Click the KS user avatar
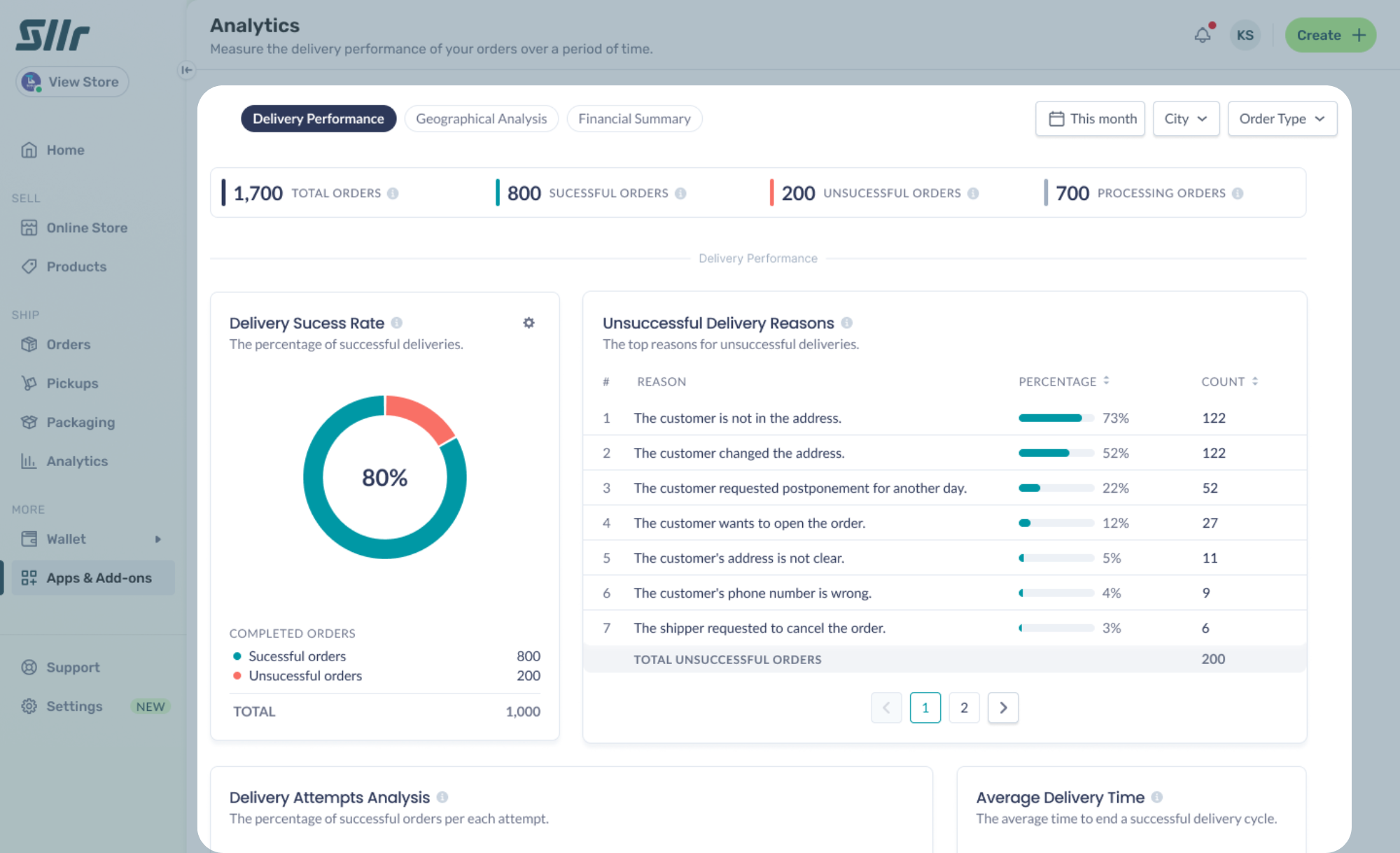Viewport: 1400px width, 853px height. click(x=1245, y=35)
